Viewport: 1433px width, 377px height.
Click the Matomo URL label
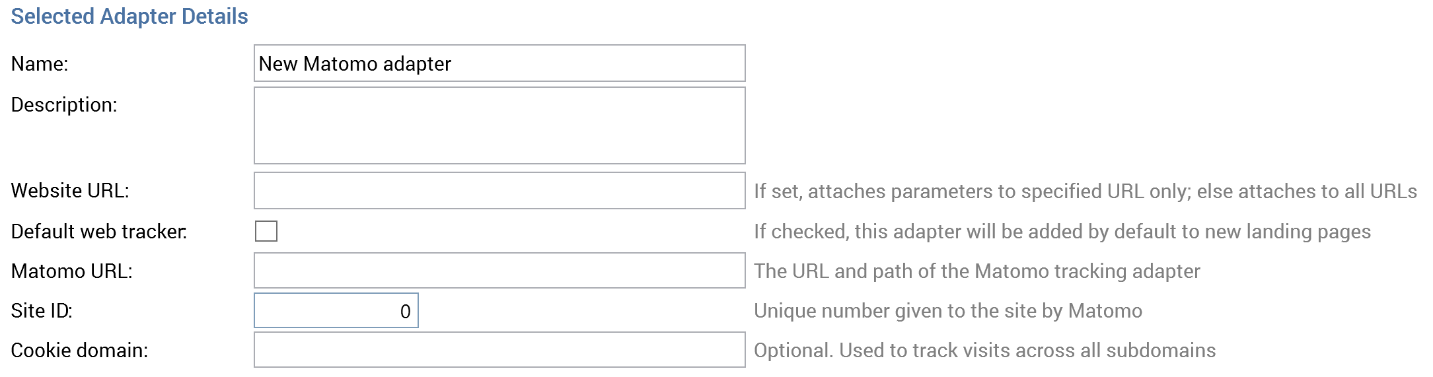(x=71, y=270)
